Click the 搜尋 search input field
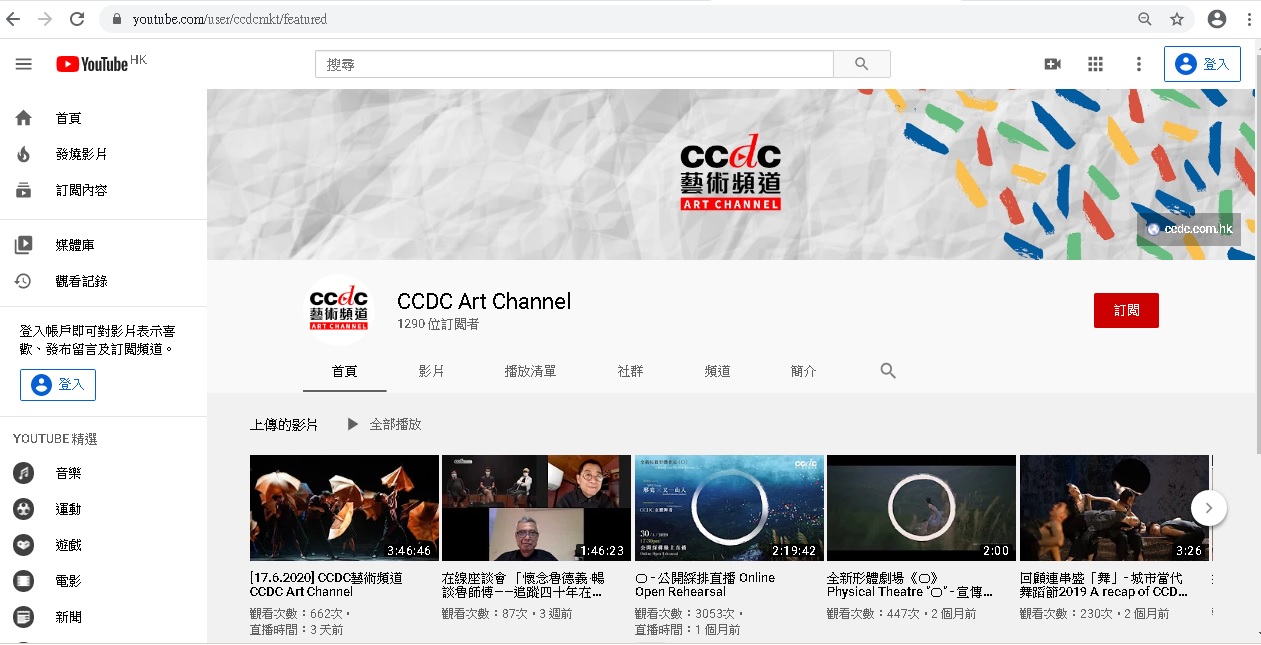1261x645 pixels. 575,64
